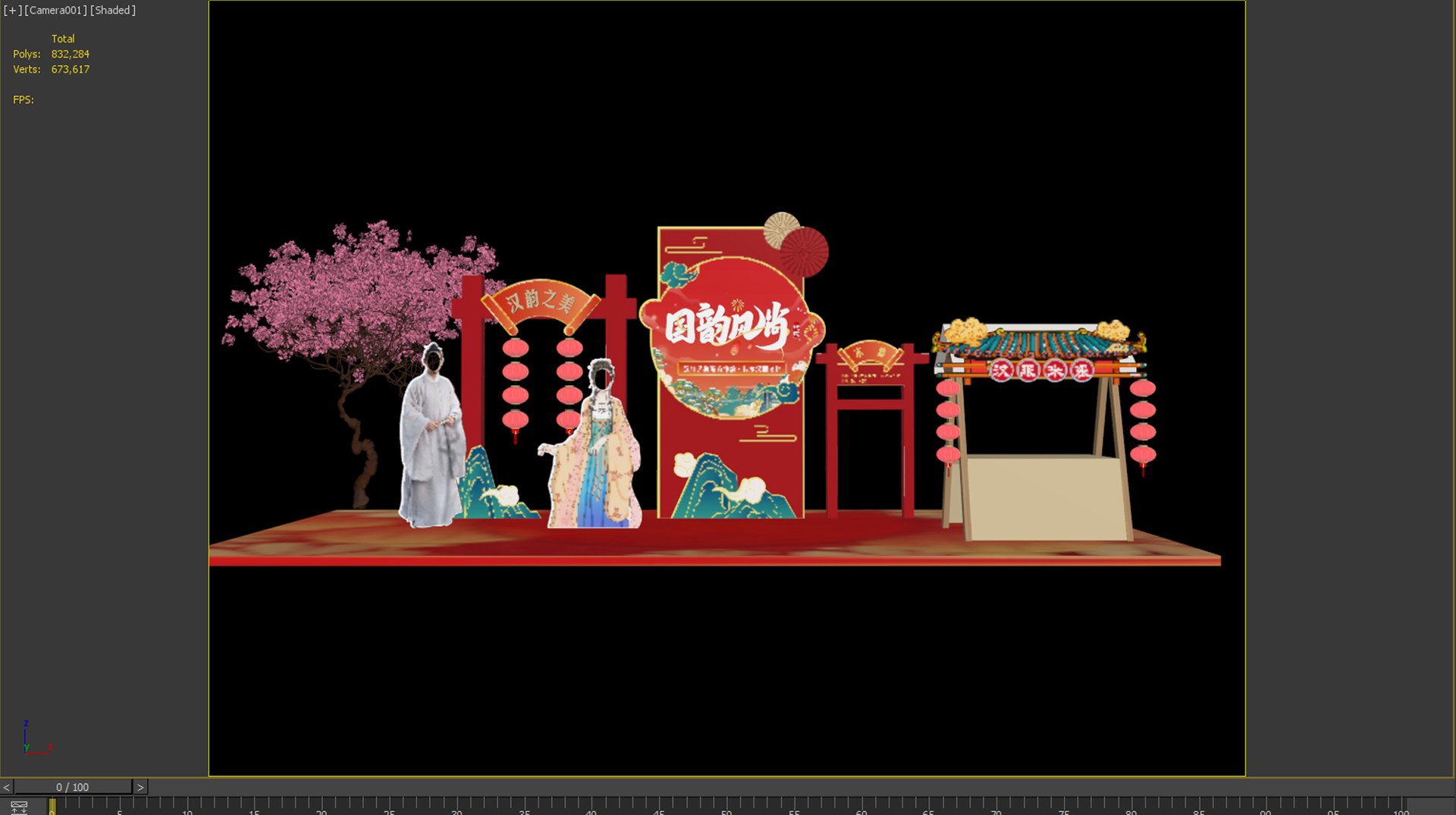Click the Verts count 673,617

[71, 69]
